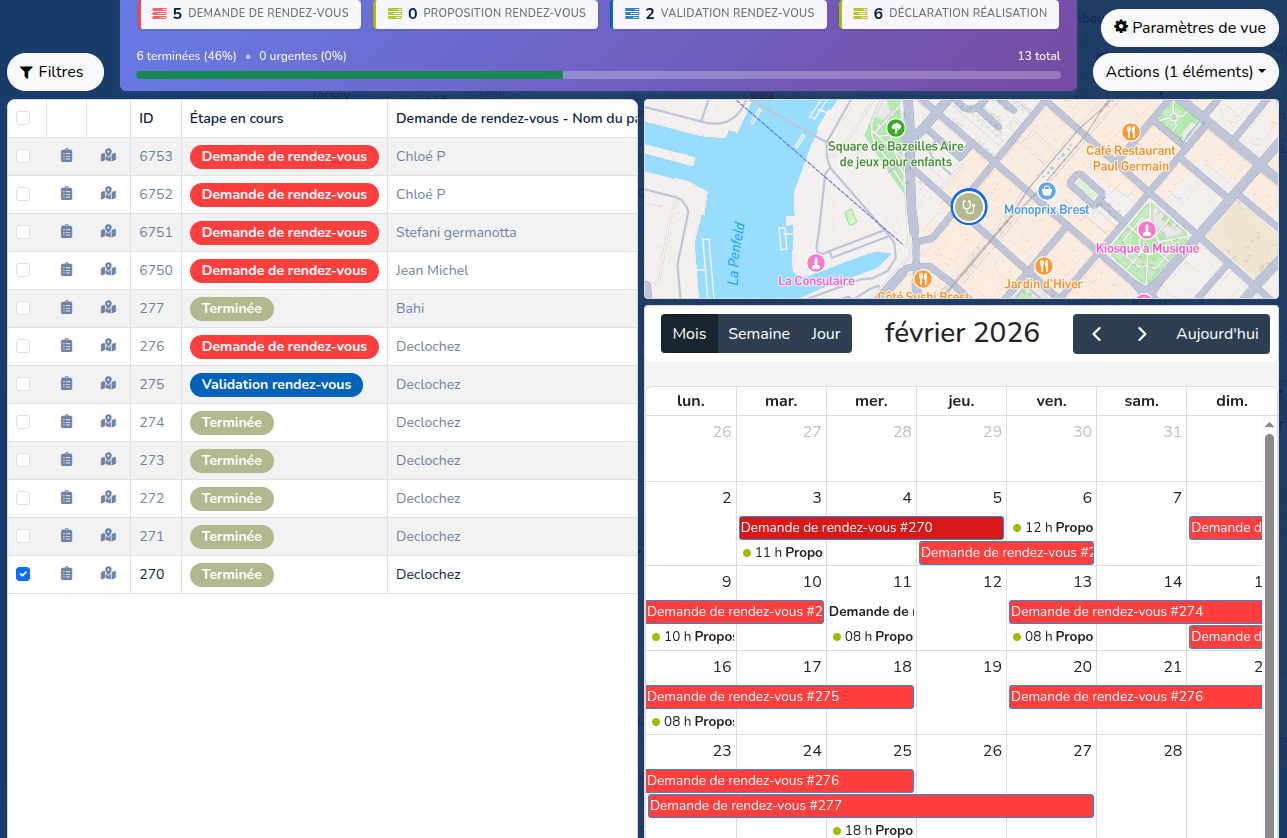Open clipboard icon for row 6753

point(66,156)
